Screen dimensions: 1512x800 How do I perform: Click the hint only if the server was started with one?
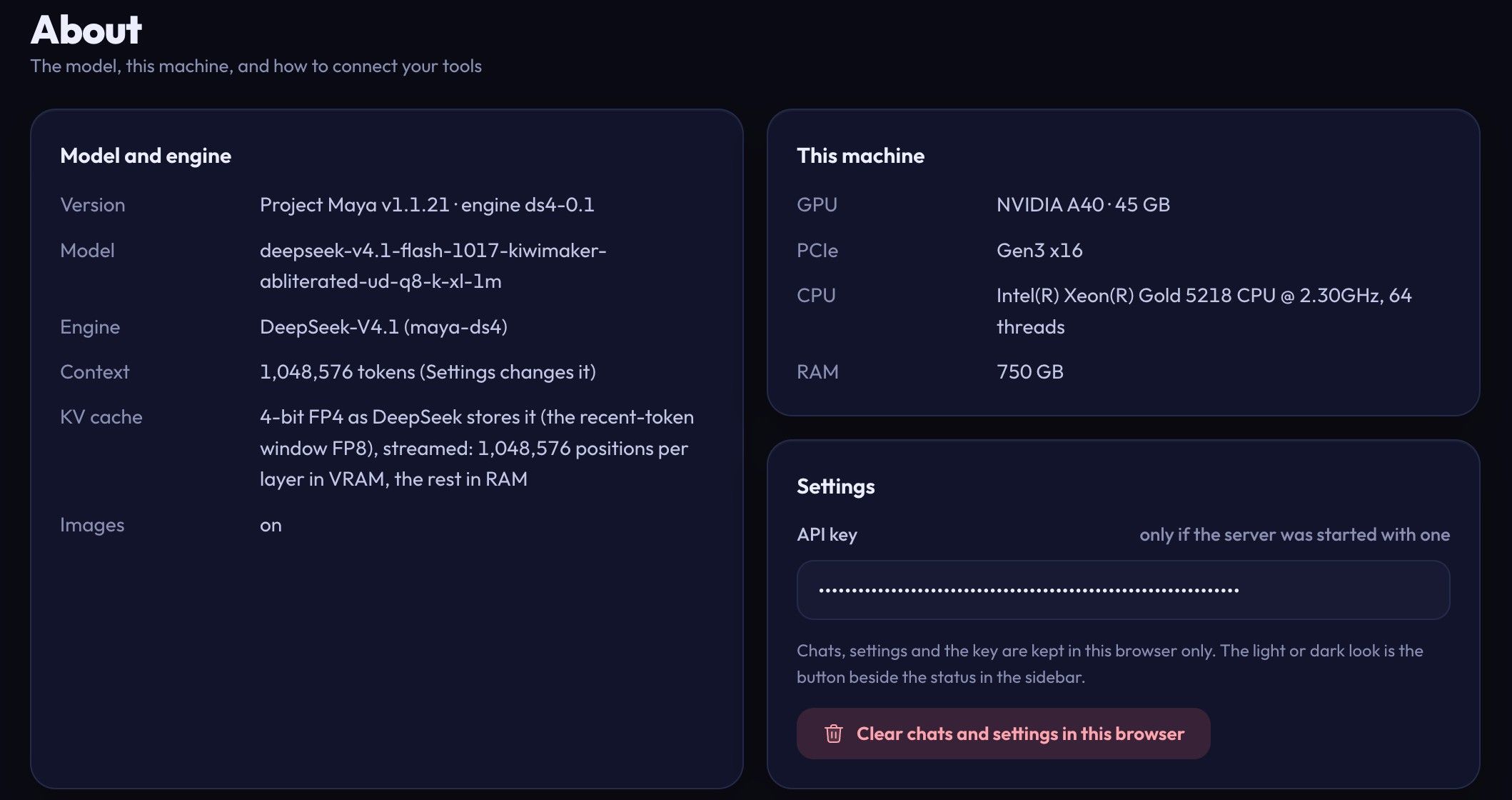[x=1294, y=535]
